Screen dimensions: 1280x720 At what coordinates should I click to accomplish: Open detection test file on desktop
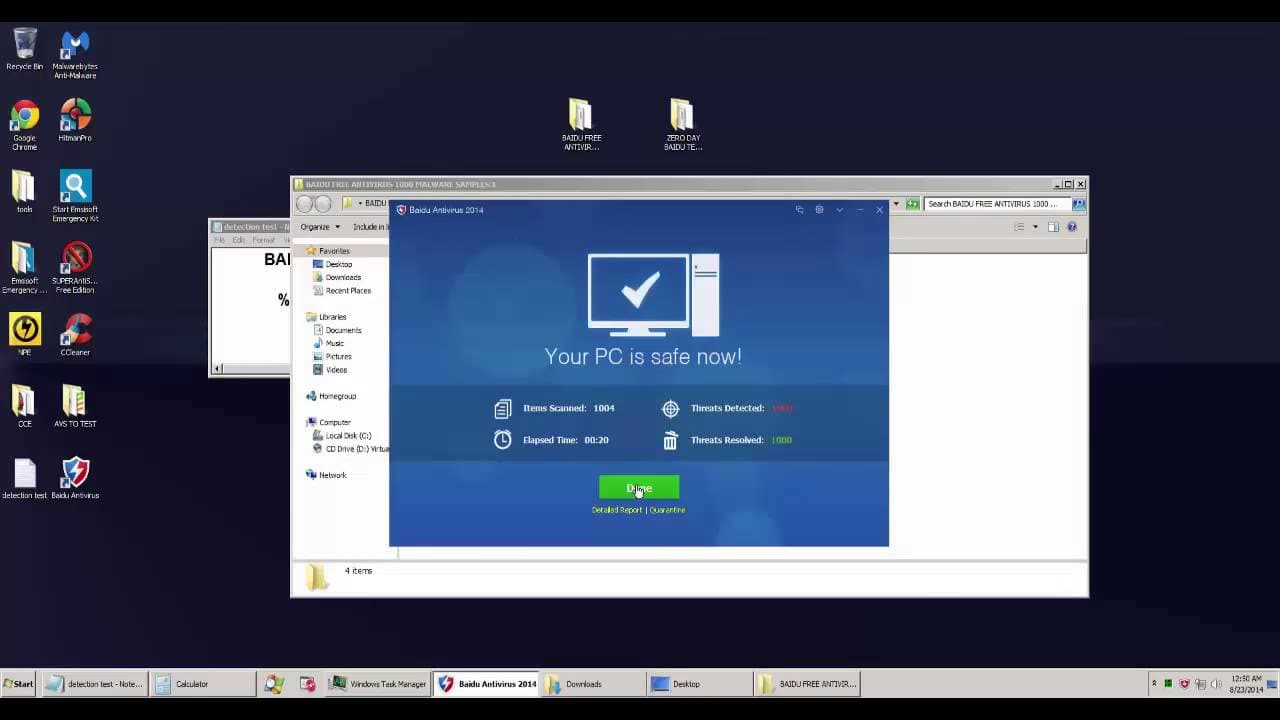coord(25,478)
